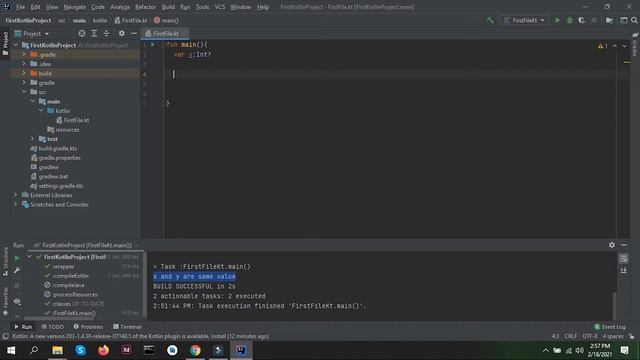The image size is (640, 360).
Task: Click the CRLF line separator indicator
Action: pos(571,336)
